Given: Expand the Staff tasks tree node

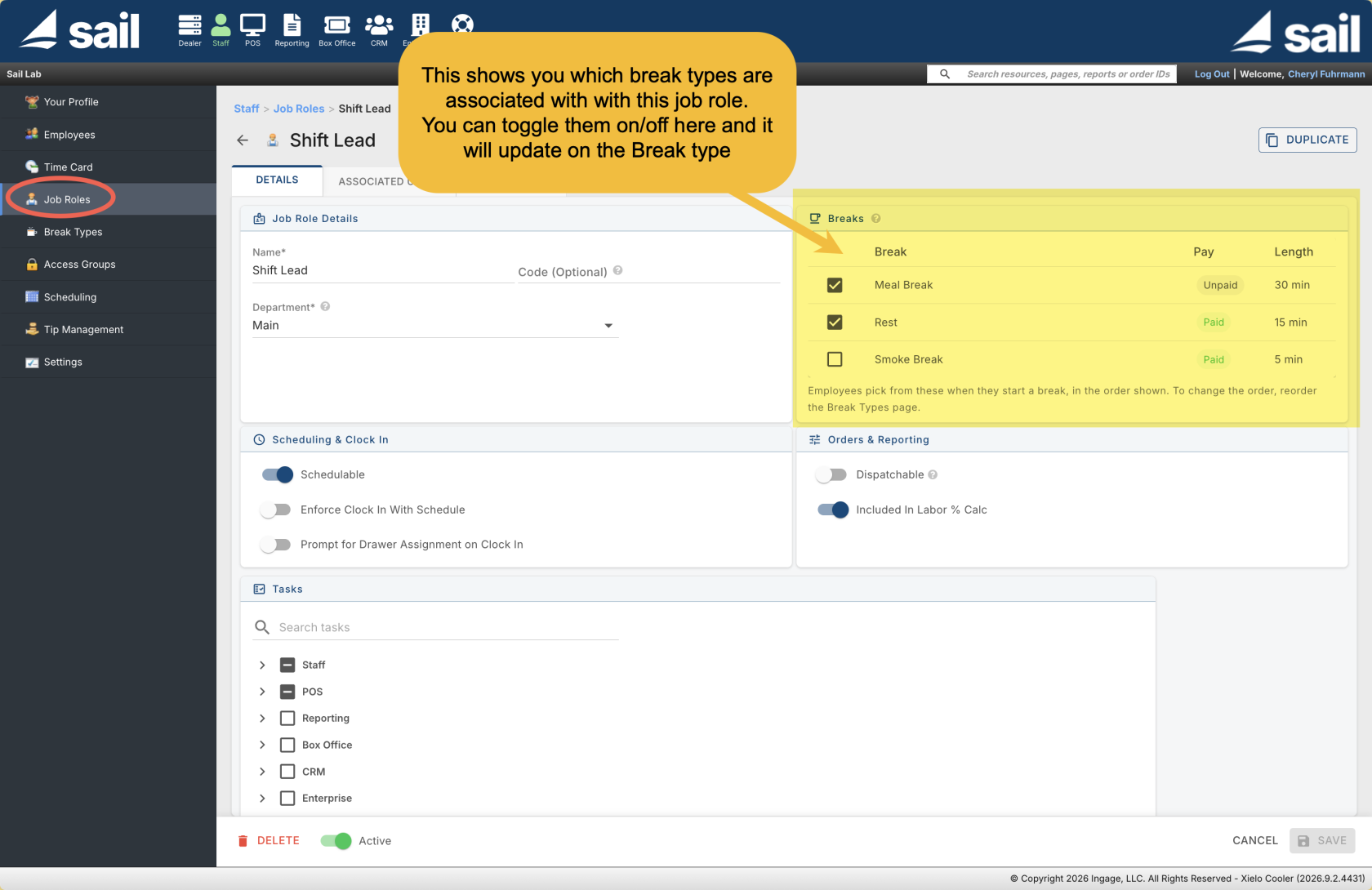Looking at the screenshot, I should coord(262,665).
